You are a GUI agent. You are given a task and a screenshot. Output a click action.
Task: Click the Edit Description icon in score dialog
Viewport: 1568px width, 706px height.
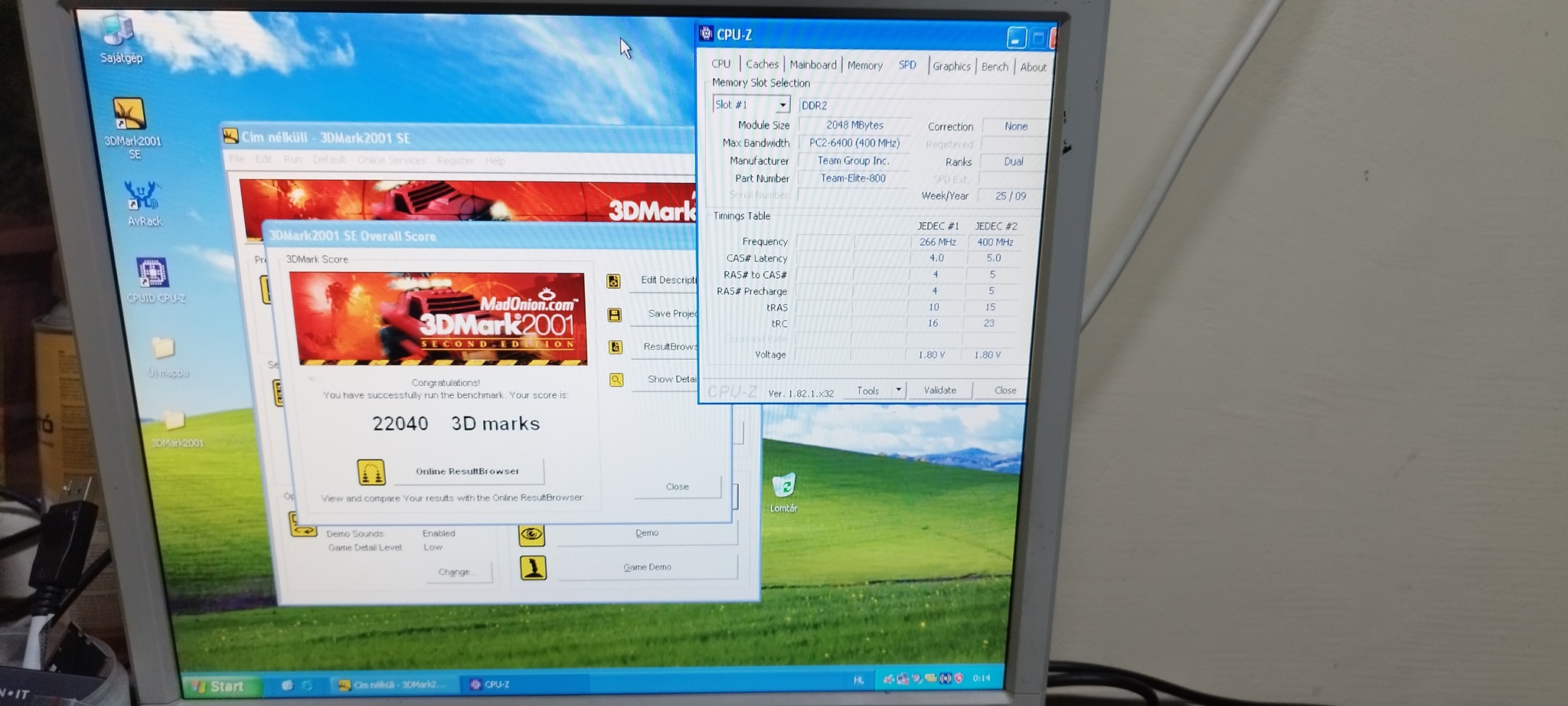(614, 281)
